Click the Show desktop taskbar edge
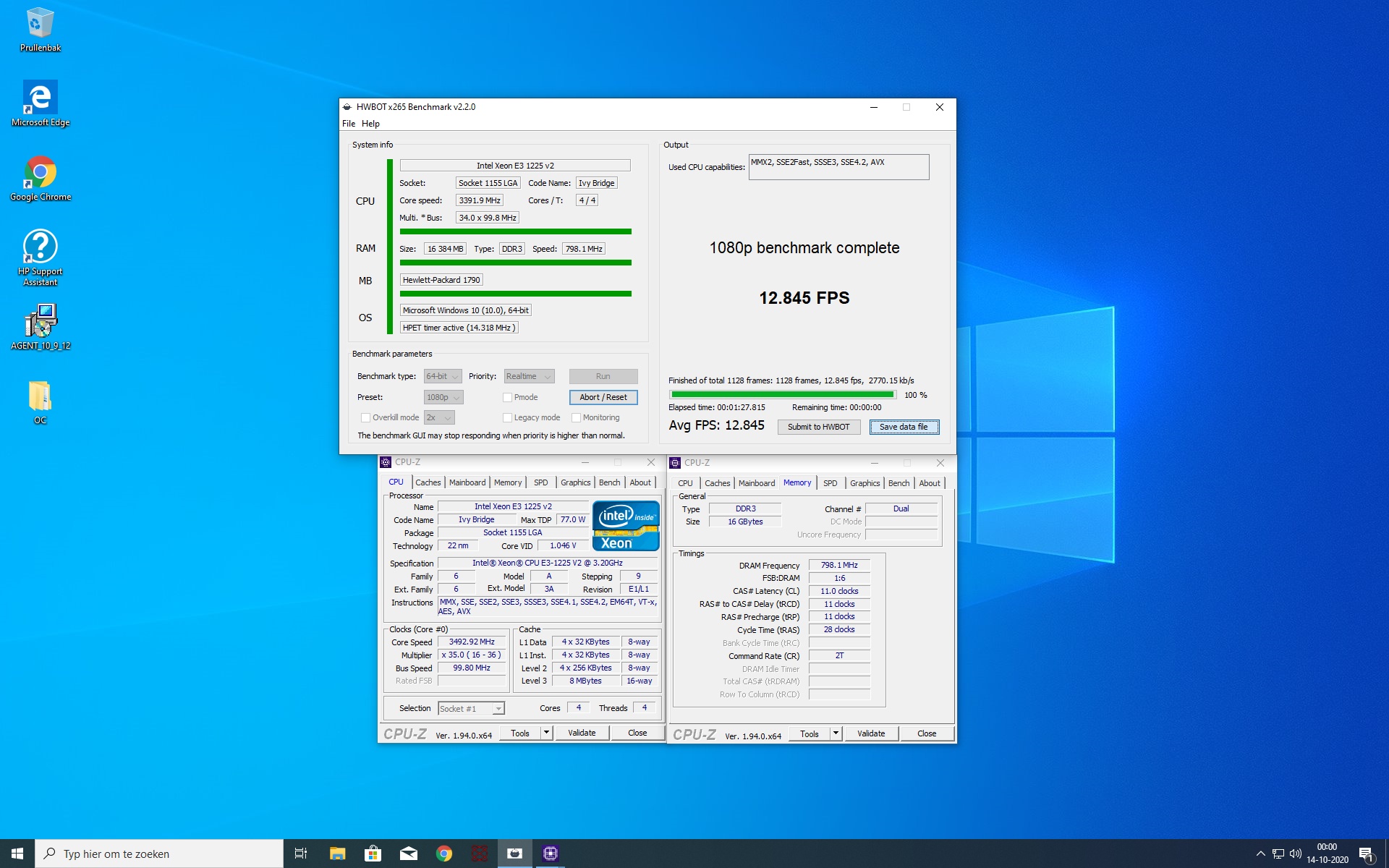This screenshot has height=868, width=1389. [1386, 854]
